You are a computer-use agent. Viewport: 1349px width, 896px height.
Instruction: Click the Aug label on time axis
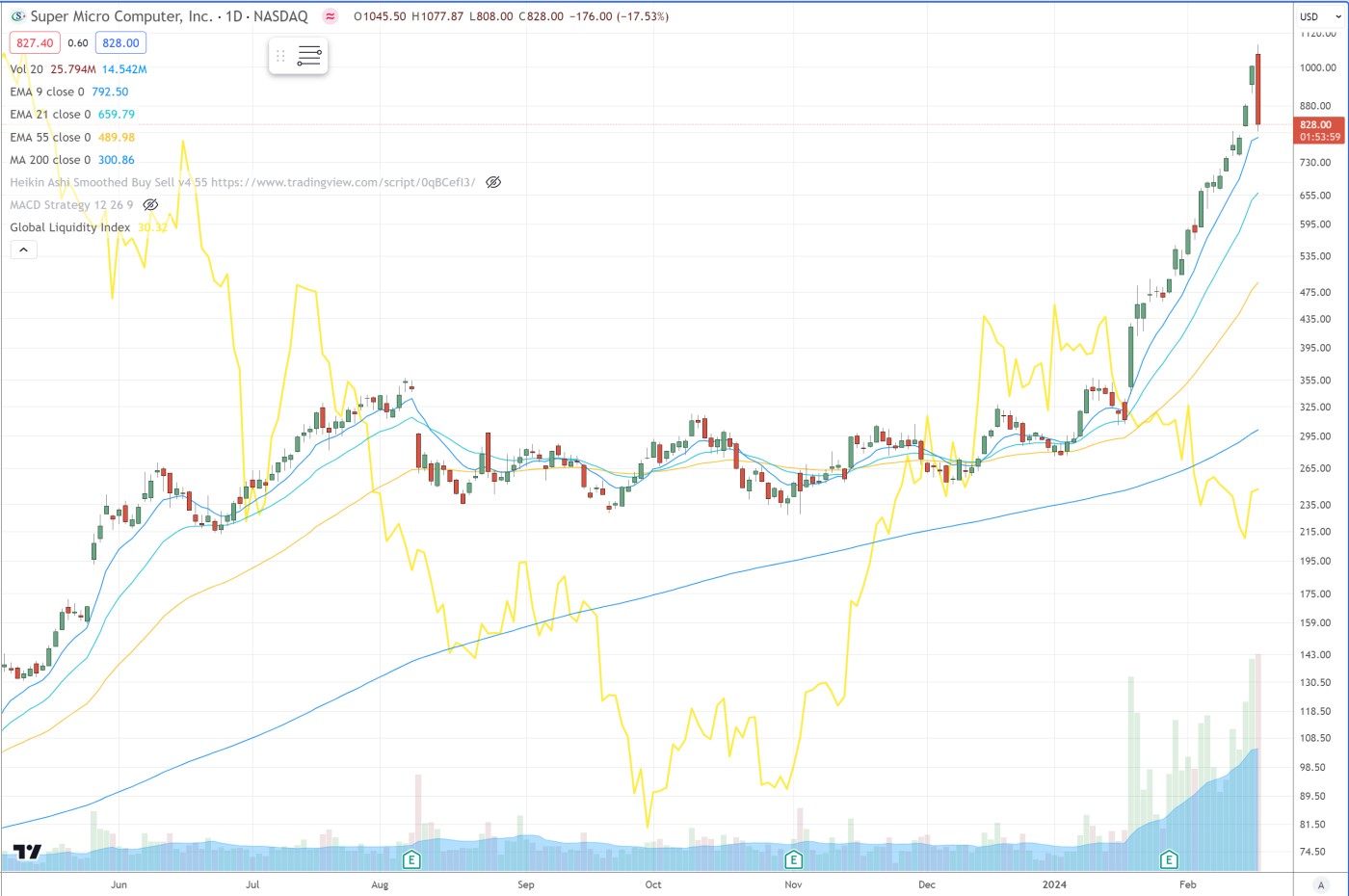click(x=380, y=884)
